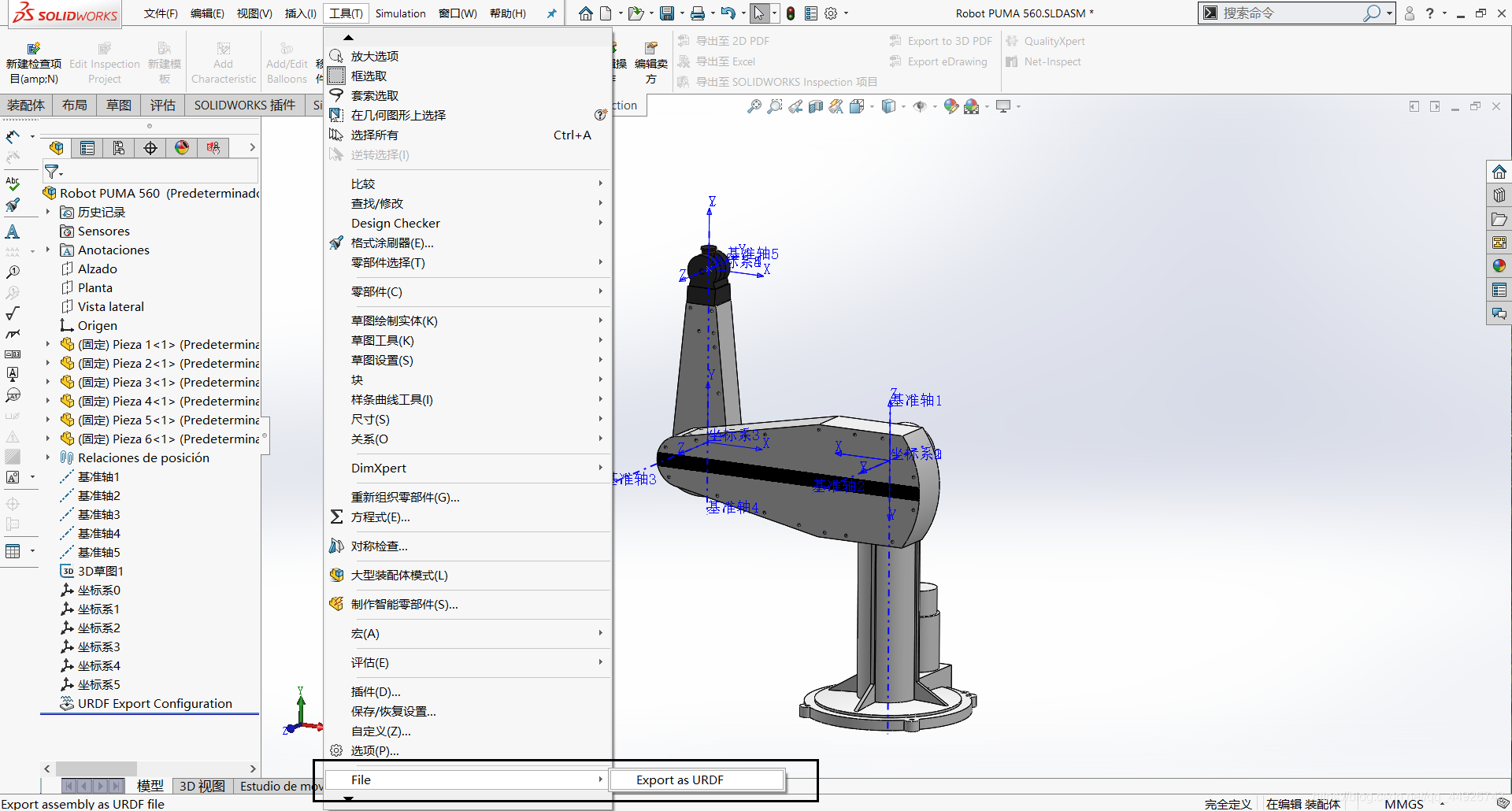Open the DimXpertManager crosshair tab icon
1512x811 pixels.
pyautogui.click(x=150, y=148)
